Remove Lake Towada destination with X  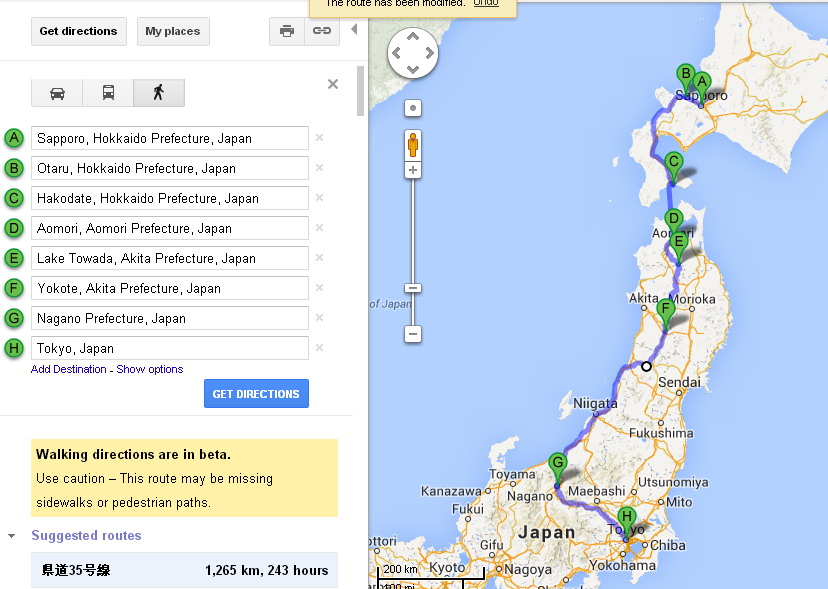319,258
